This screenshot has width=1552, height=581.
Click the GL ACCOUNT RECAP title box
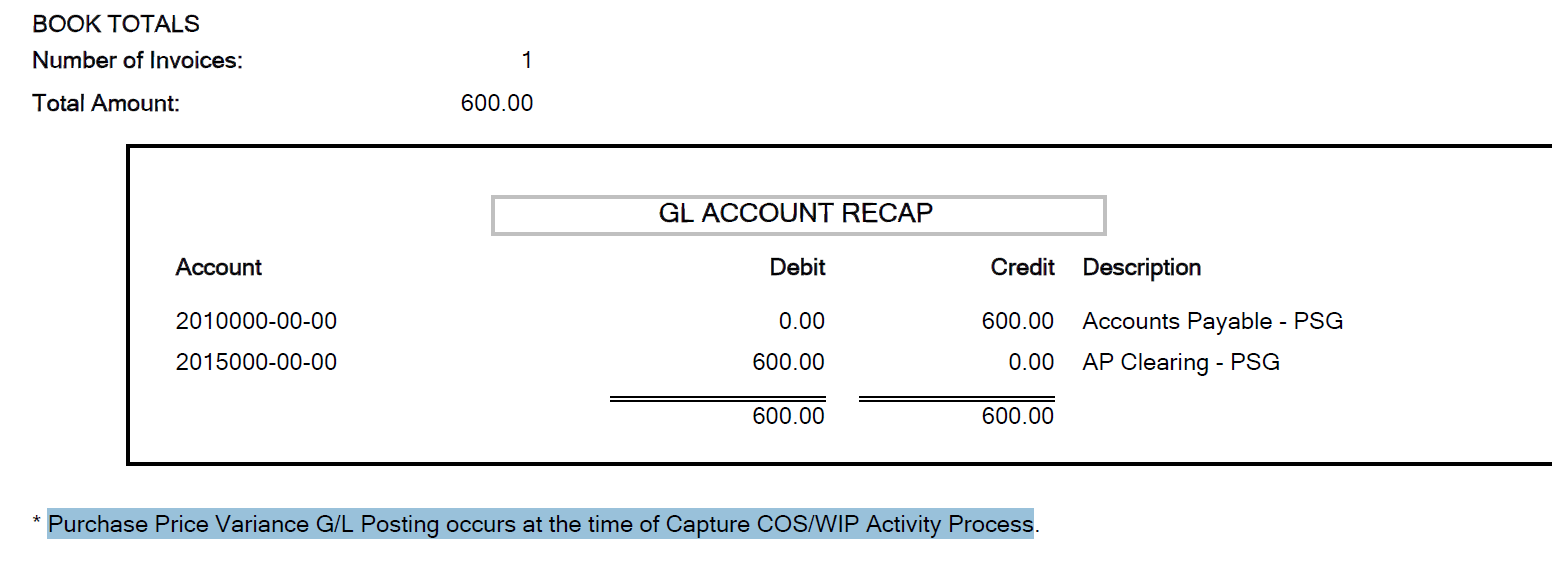click(798, 215)
